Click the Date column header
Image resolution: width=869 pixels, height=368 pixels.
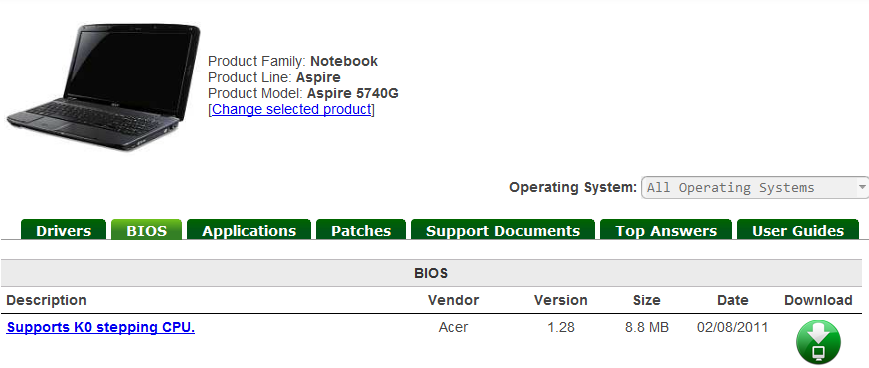[733, 300]
